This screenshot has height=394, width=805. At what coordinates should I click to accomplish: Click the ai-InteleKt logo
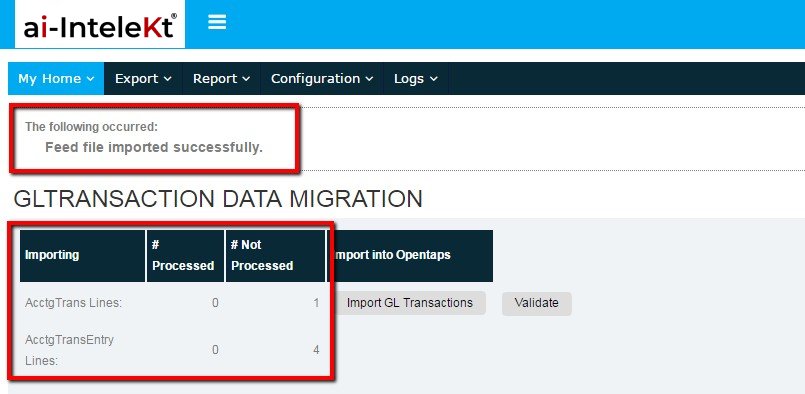pyautogui.click(x=100, y=25)
